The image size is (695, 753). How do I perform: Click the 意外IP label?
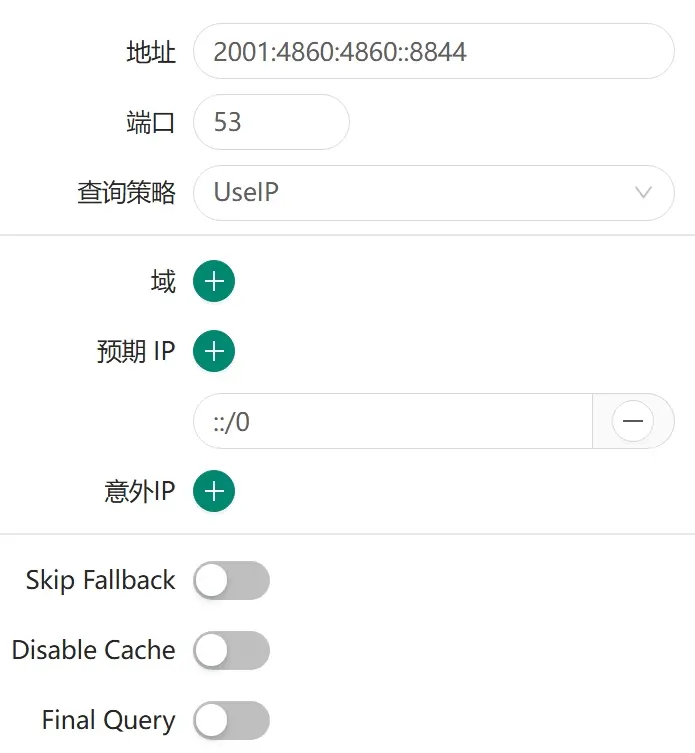click(140, 492)
